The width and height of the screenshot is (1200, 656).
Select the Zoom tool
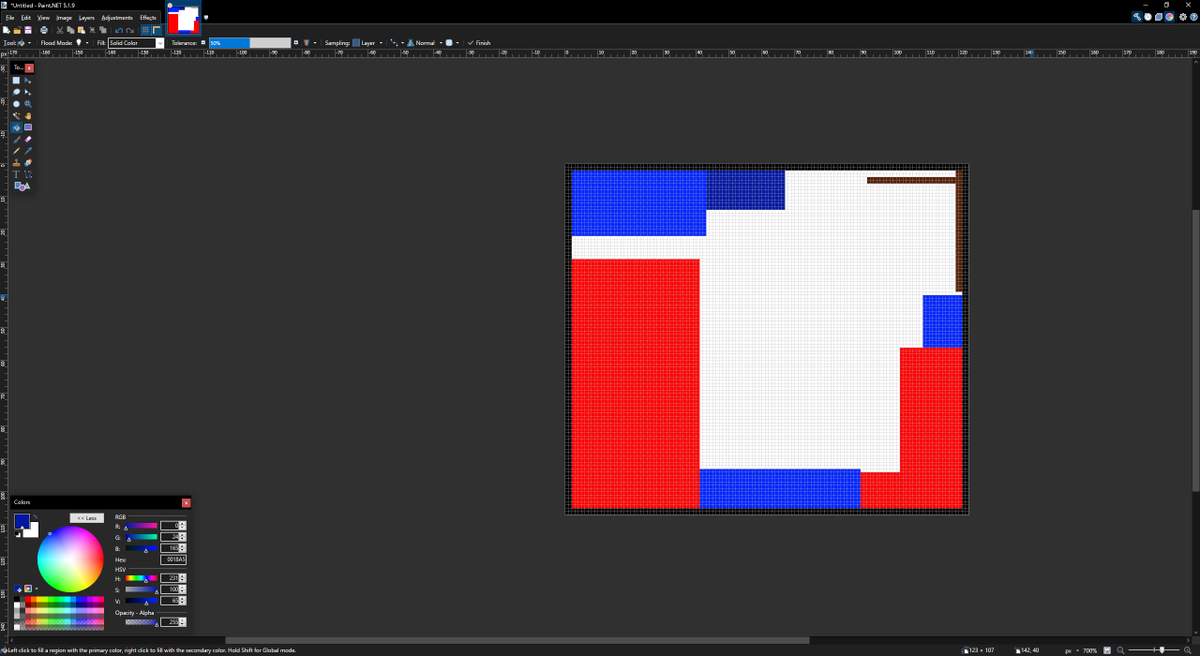(27, 103)
